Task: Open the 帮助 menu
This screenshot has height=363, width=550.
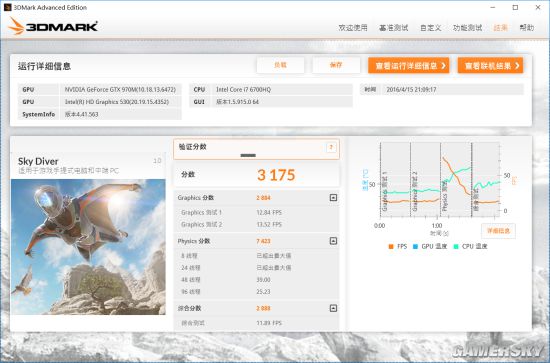Action: (526, 28)
